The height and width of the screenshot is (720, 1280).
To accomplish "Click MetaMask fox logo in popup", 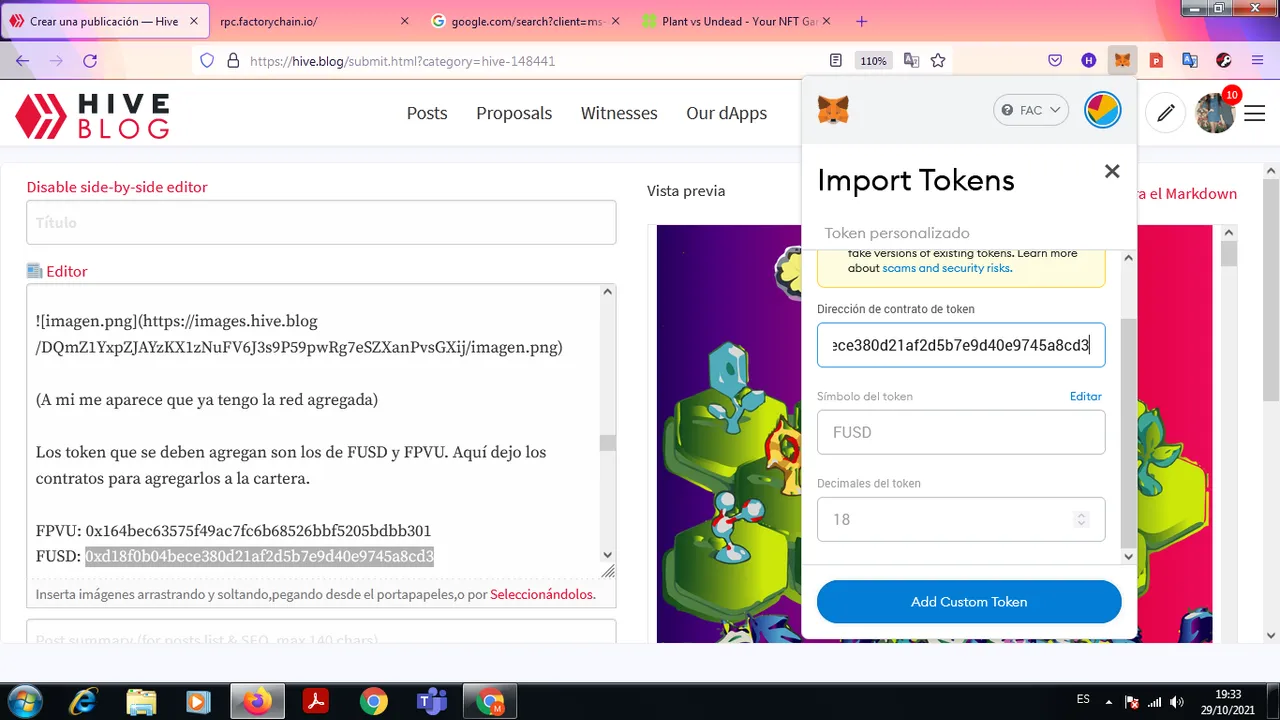I will [833, 110].
